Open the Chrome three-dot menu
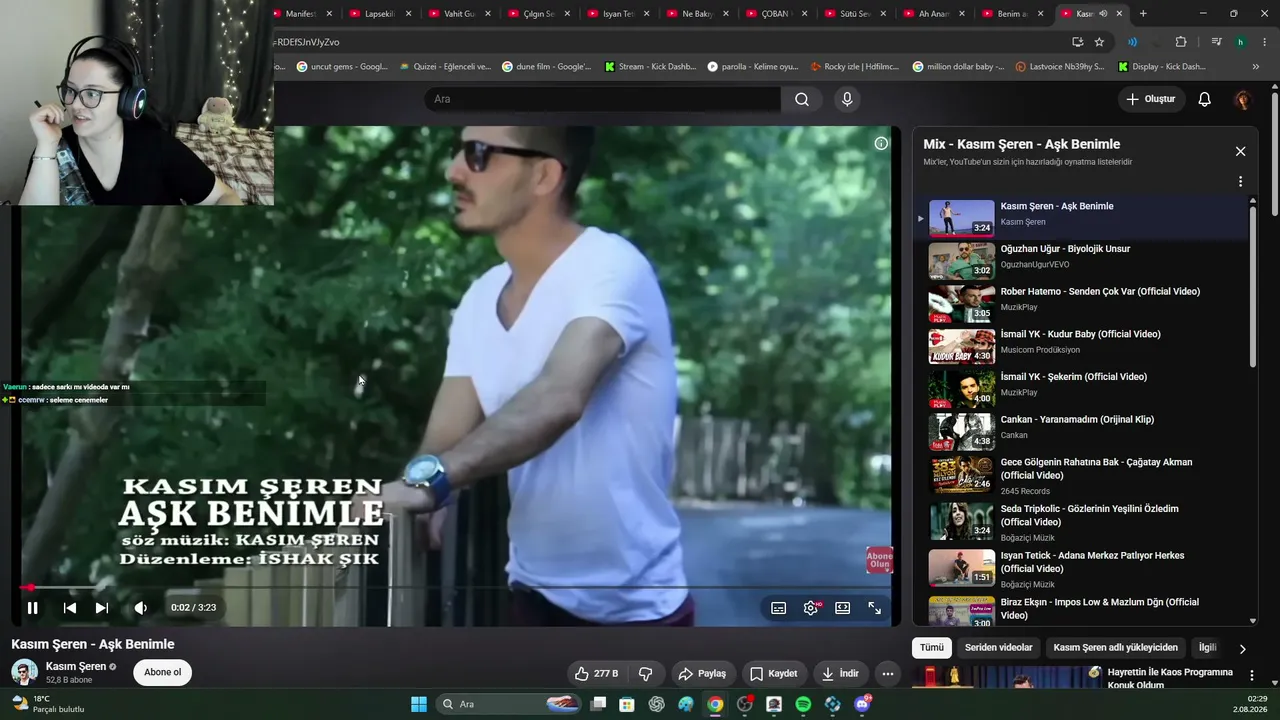The image size is (1280, 720). pyautogui.click(x=1265, y=42)
